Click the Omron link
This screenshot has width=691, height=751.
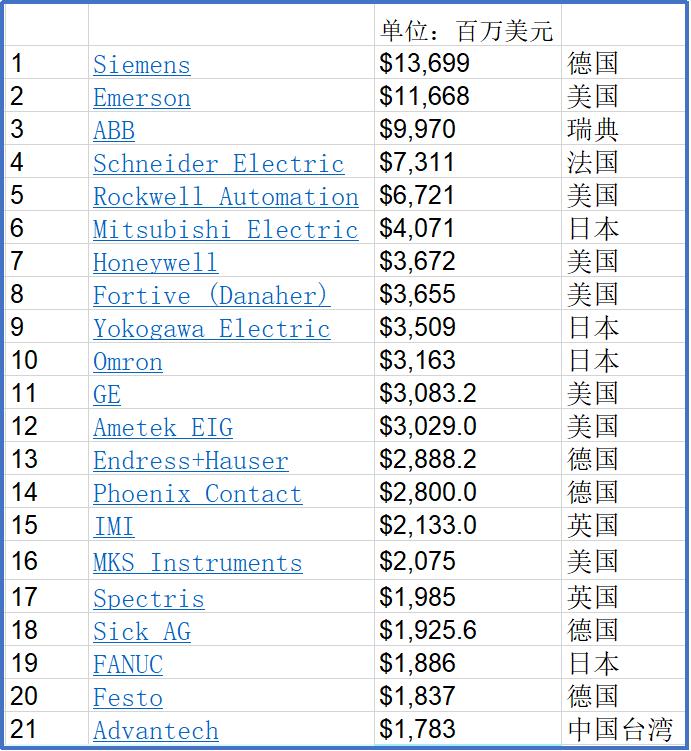click(127, 362)
